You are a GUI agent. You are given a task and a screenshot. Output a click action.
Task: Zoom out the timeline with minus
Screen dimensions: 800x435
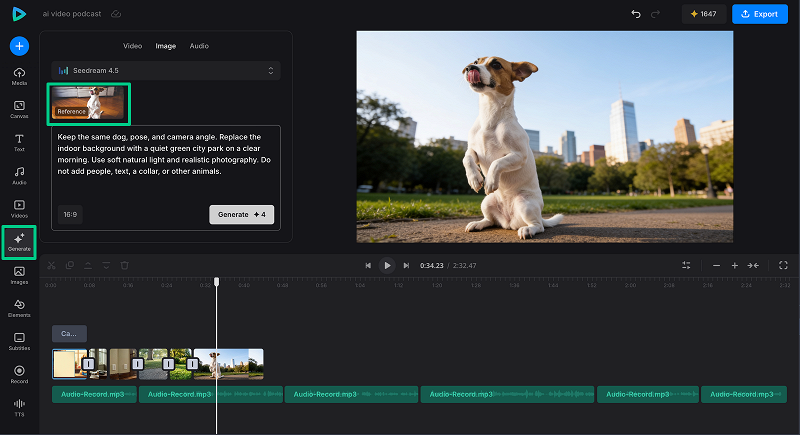click(x=716, y=265)
